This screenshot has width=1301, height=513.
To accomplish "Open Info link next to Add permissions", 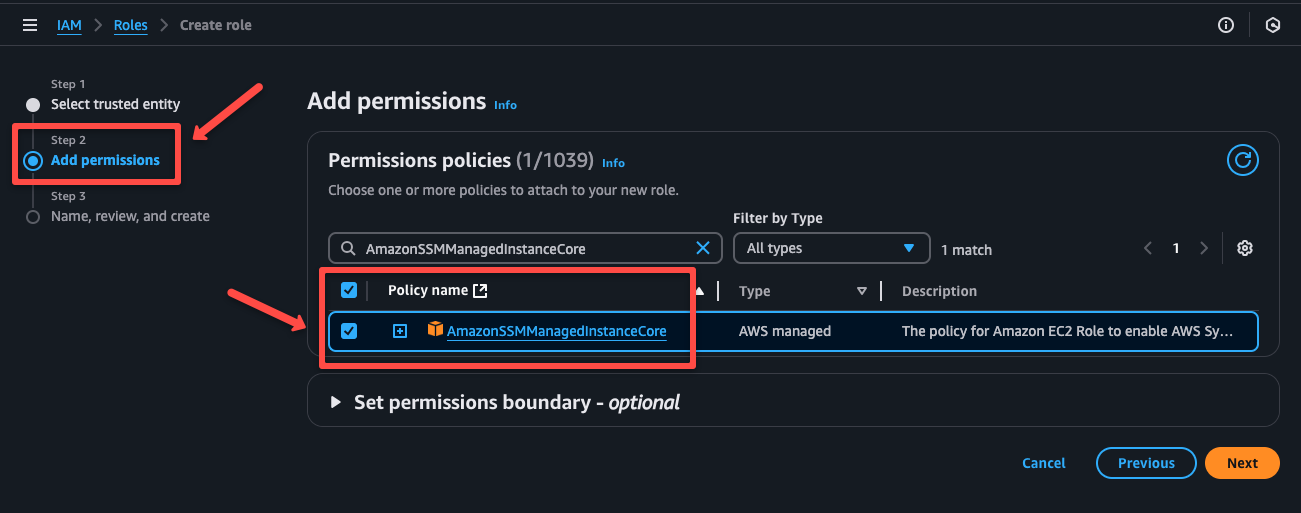I will [506, 105].
